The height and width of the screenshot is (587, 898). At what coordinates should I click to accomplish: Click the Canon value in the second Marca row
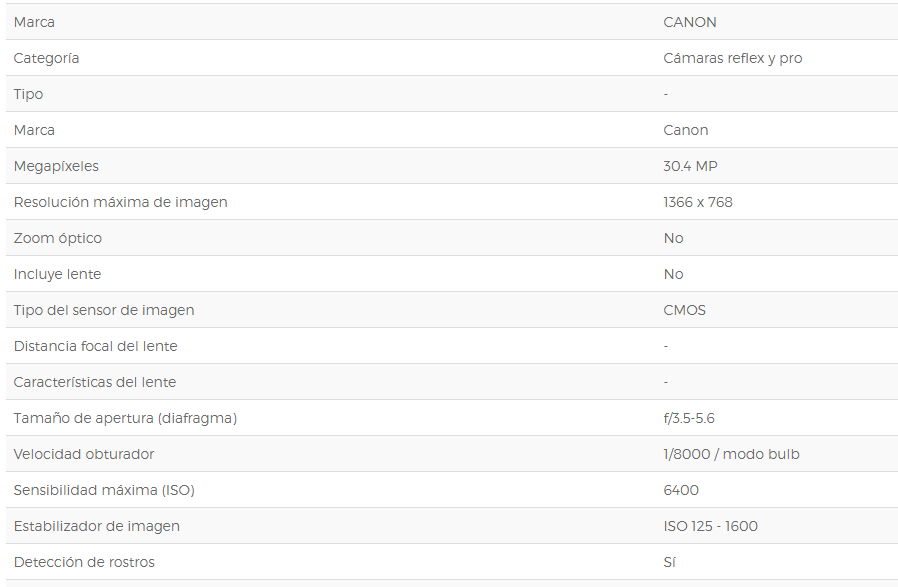click(686, 131)
